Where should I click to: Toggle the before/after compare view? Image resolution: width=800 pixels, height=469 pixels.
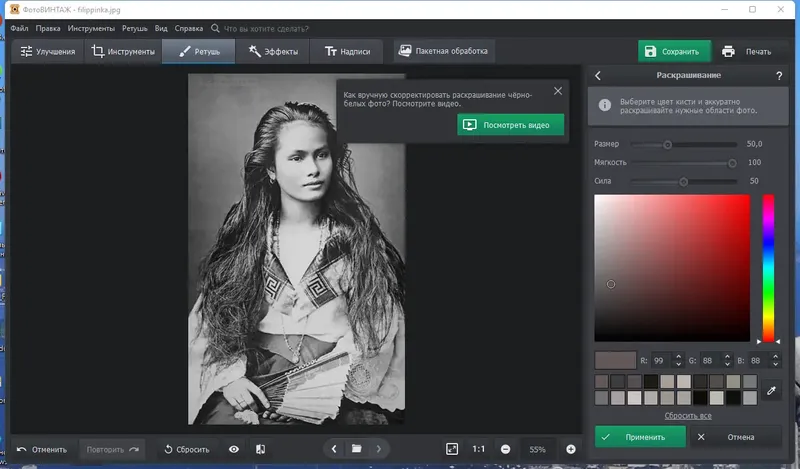coord(260,449)
